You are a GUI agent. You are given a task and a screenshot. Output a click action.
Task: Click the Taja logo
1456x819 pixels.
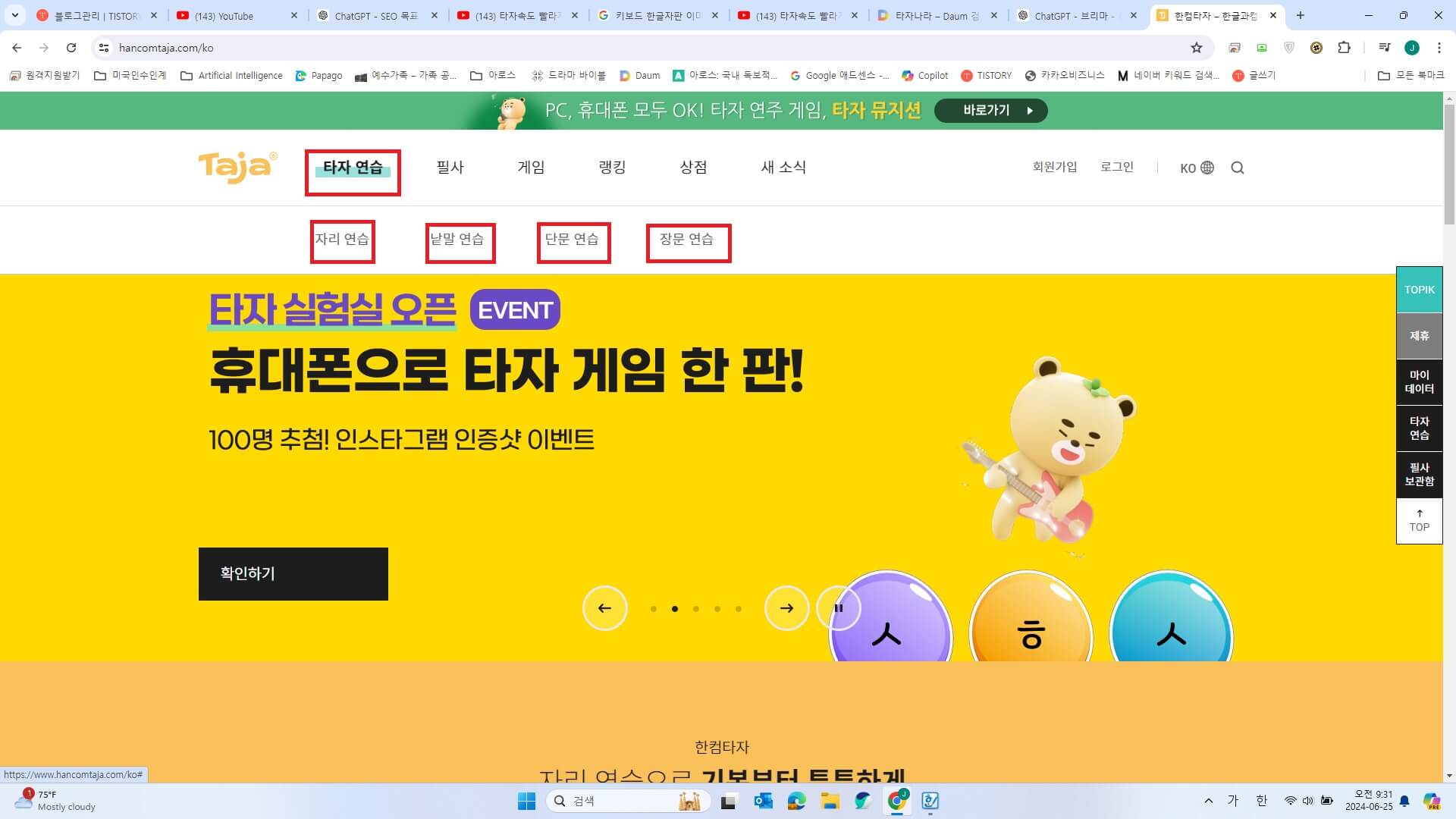point(236,167)
